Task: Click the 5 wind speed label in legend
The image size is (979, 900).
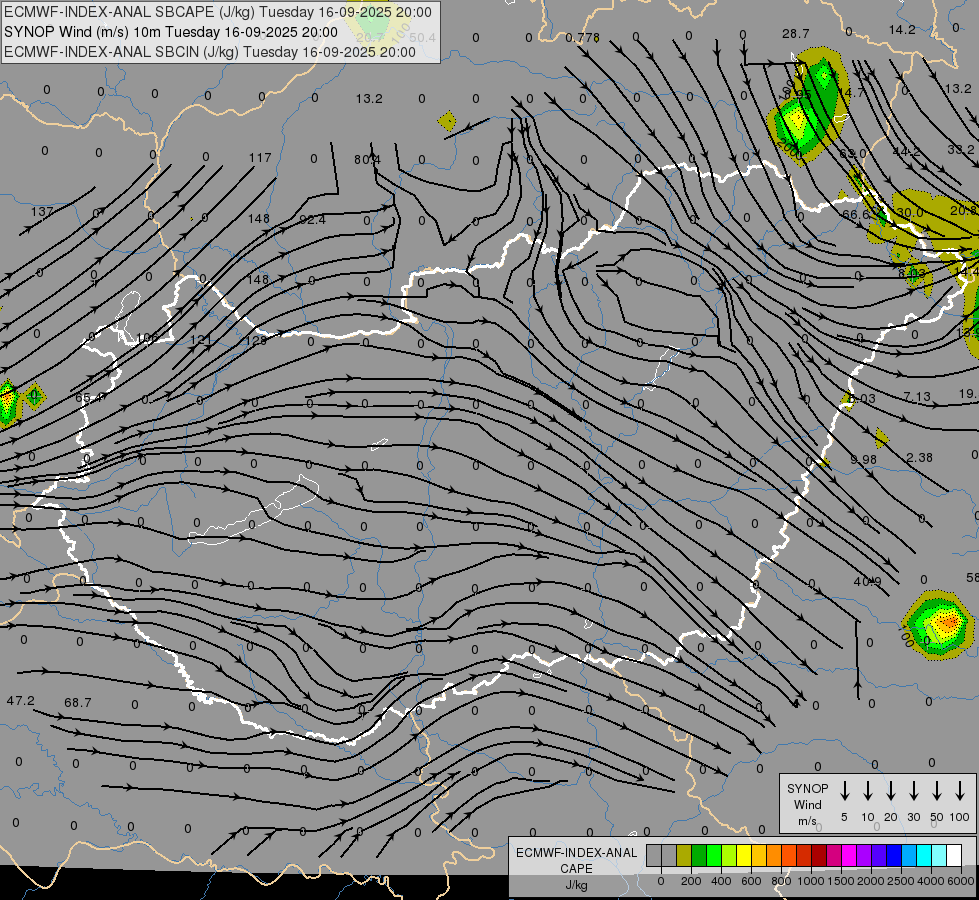Action: (844, 817)
